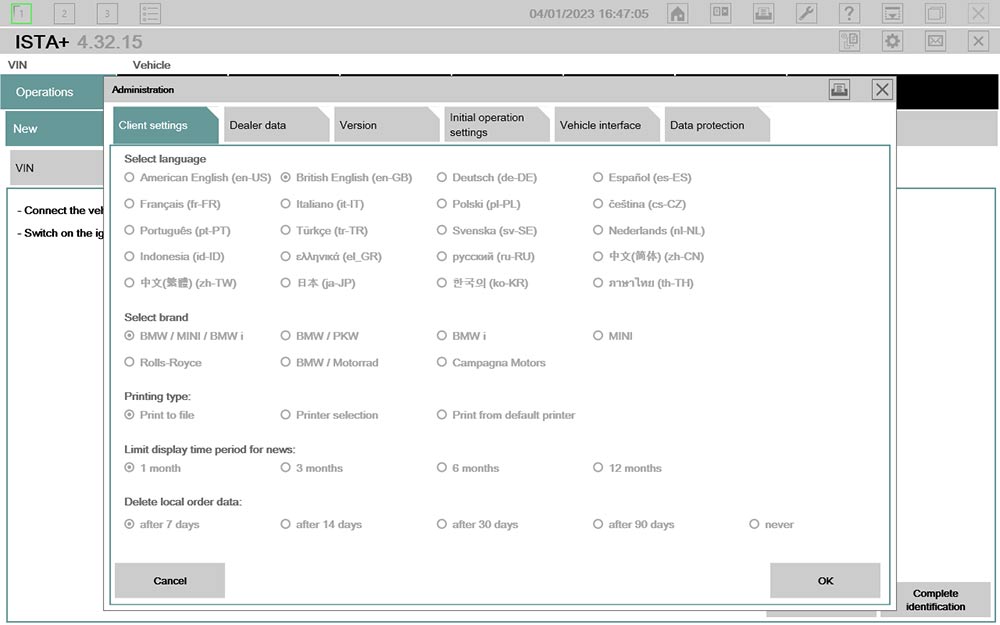
Task: Click the printer icon in top toolbar
Action: click(763, 13)
